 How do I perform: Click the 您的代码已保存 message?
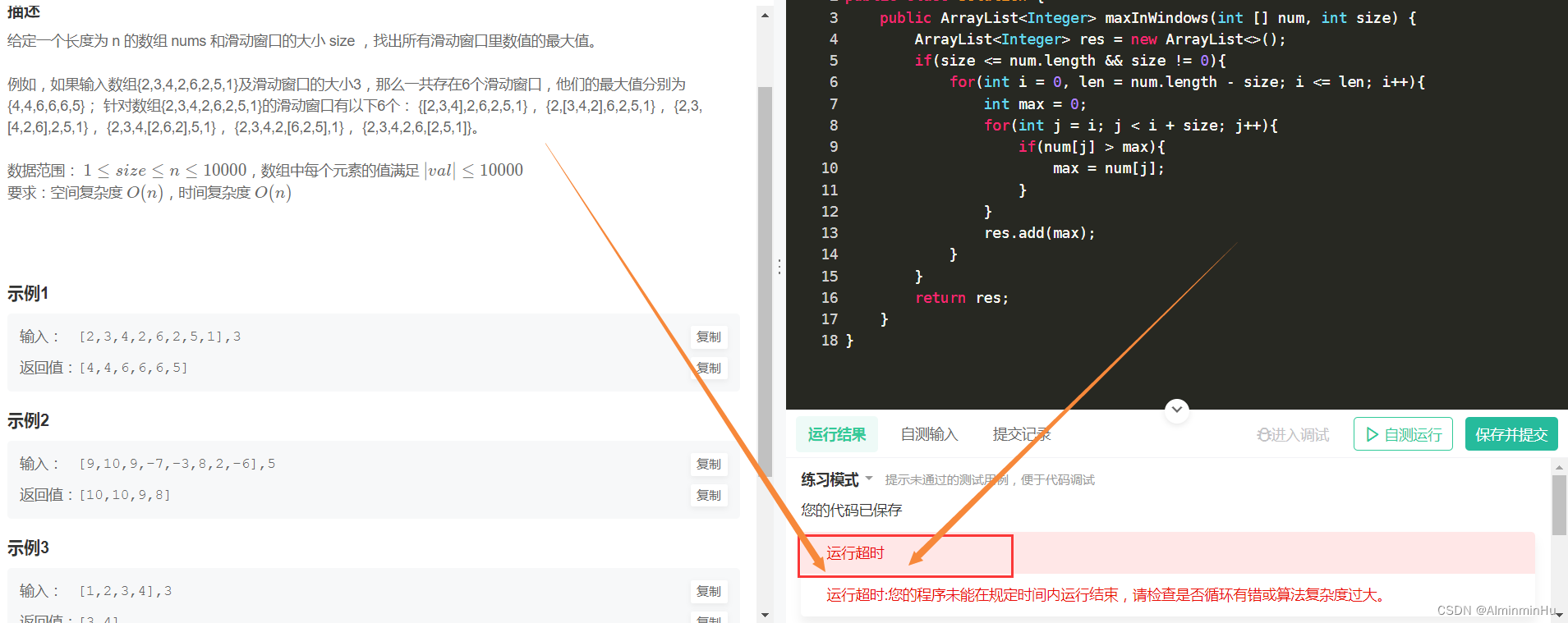tap(852, 510)
